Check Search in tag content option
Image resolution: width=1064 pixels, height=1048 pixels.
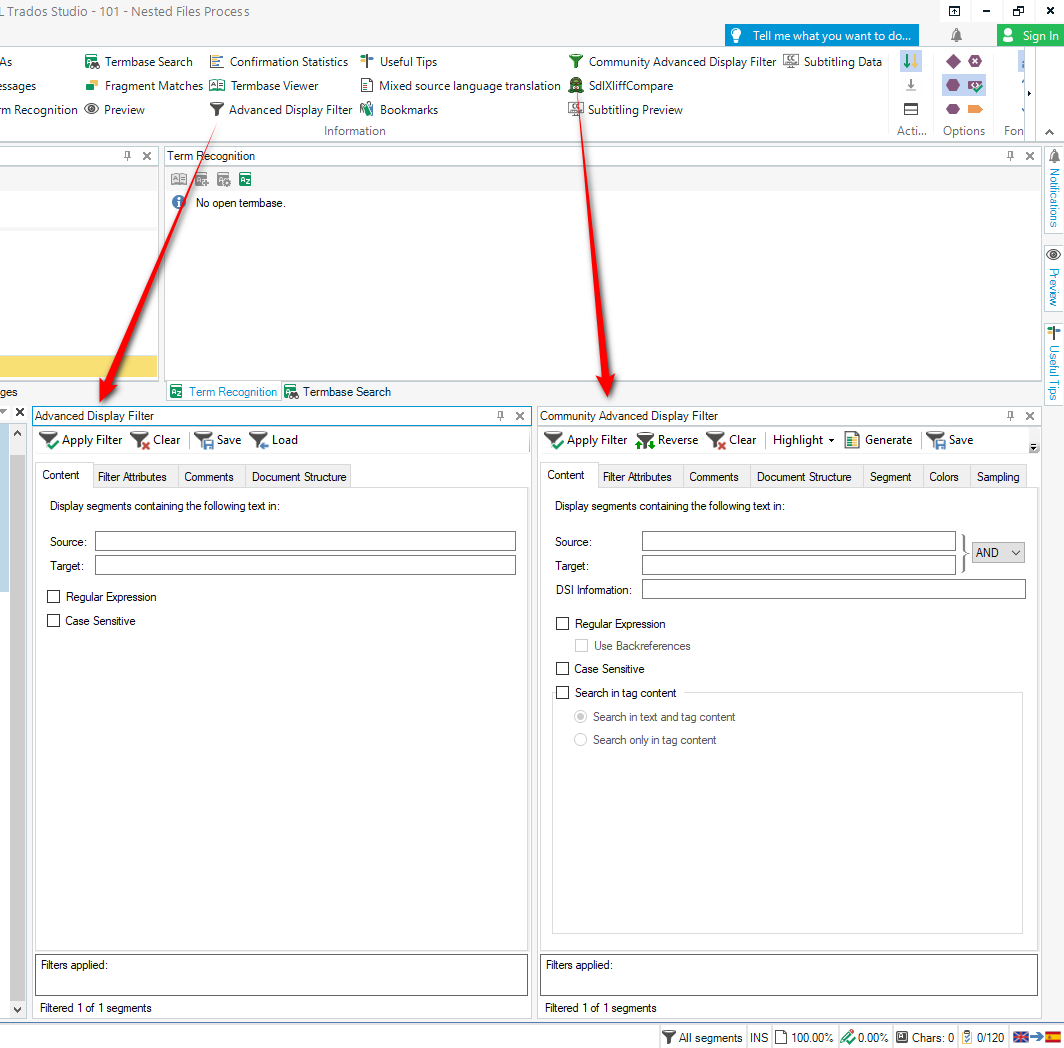pyautogui.click(x=563, y=692)
